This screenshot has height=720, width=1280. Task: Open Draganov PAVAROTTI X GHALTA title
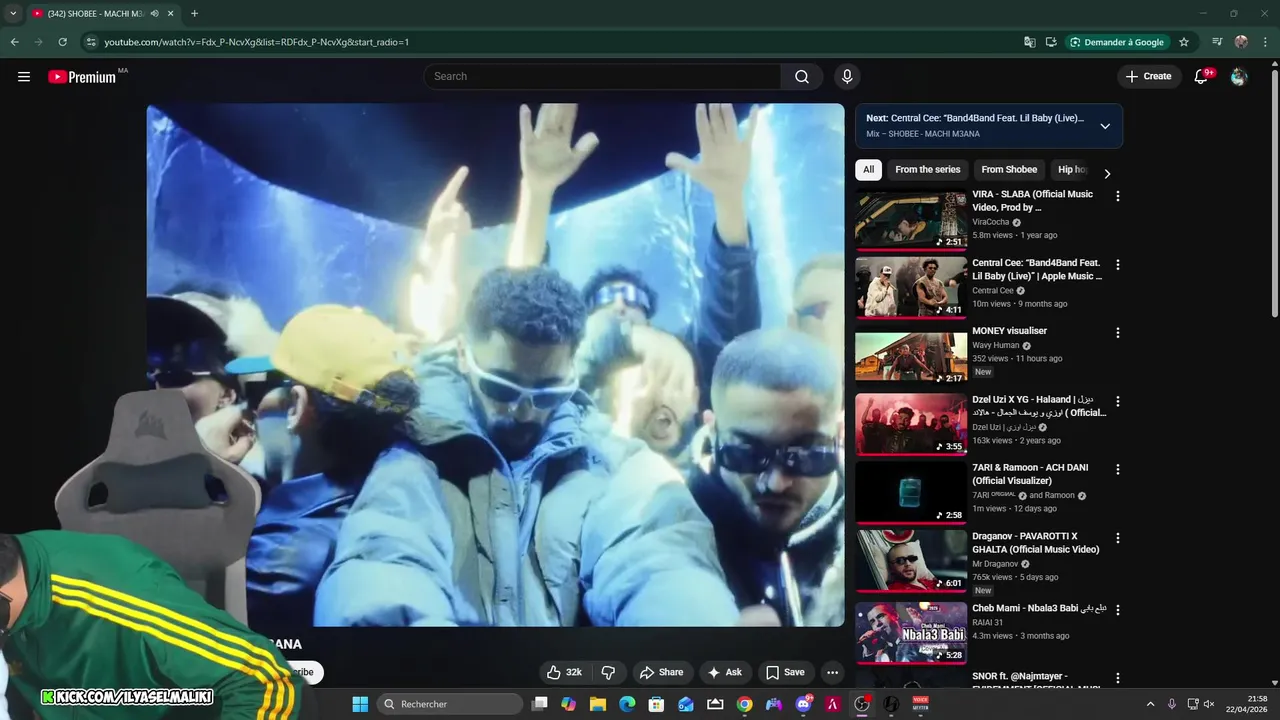[1036, 543]
